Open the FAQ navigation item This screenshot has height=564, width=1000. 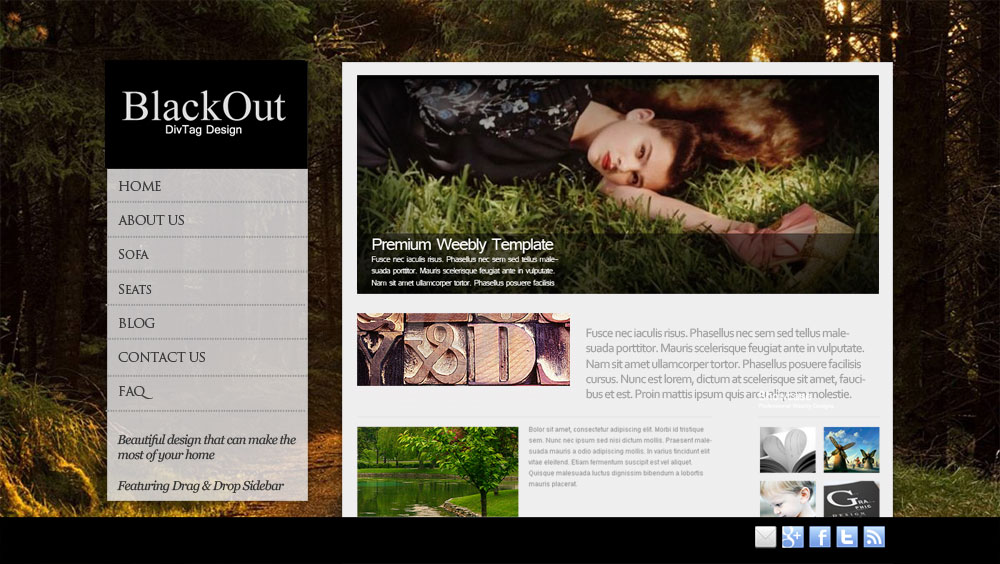(134, 392)
